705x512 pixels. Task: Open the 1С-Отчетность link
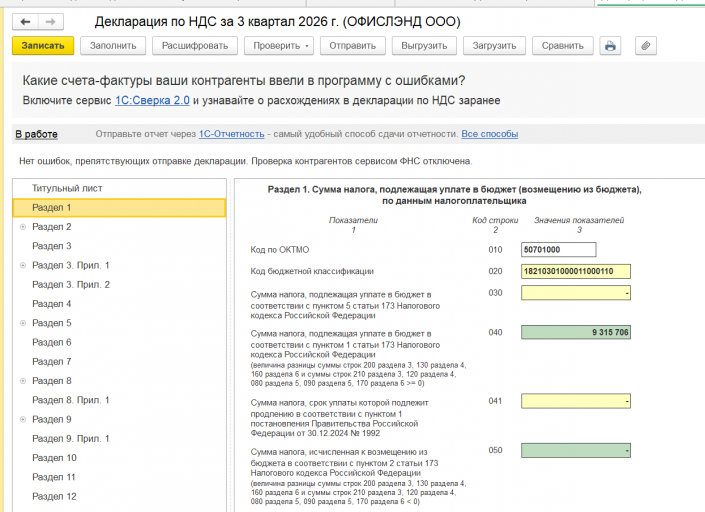(232, 134)
